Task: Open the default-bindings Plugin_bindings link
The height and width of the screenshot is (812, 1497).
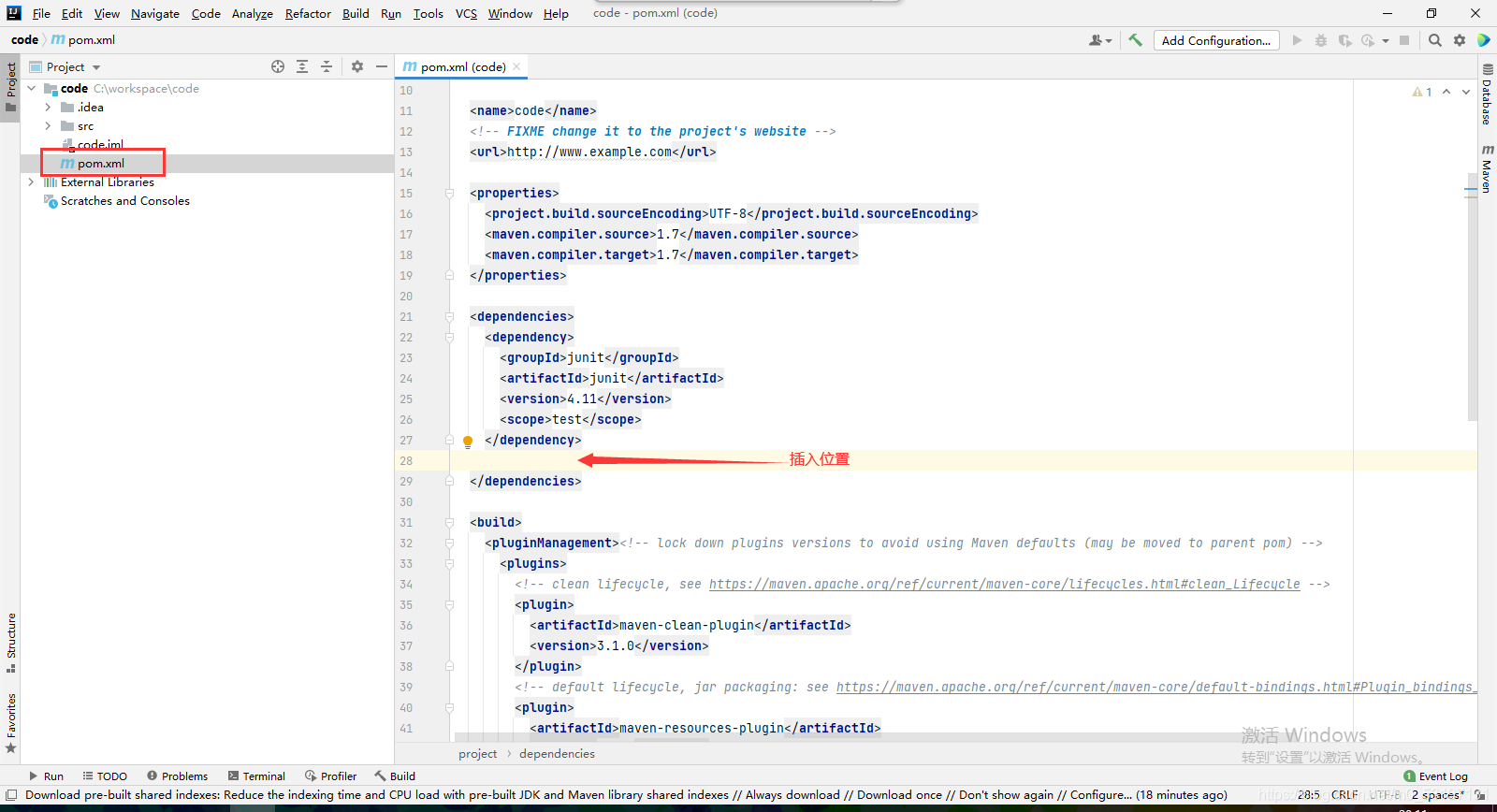Action: click(x=1155, y=688)
